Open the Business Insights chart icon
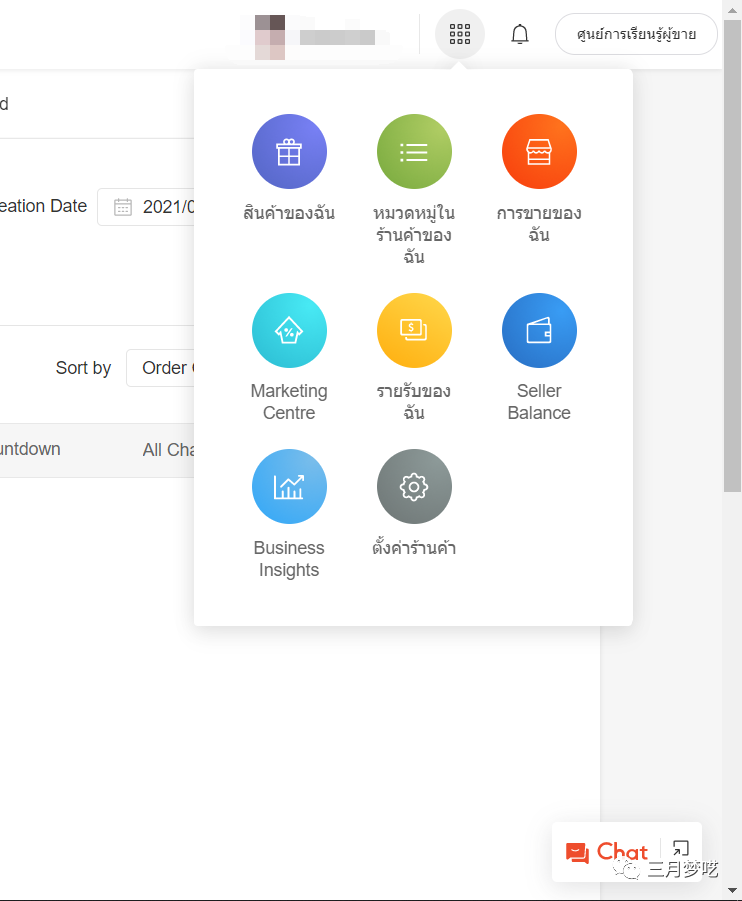The image size is (742, 901). (289, 487)
